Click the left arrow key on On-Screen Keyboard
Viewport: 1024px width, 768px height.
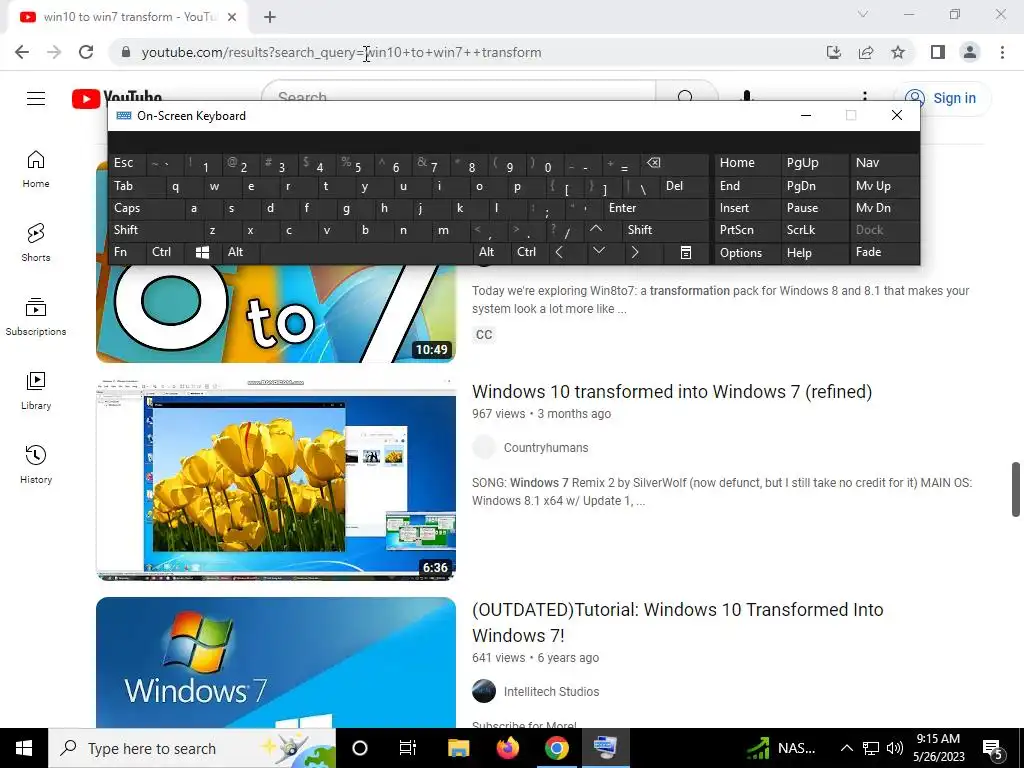[559, 252]
